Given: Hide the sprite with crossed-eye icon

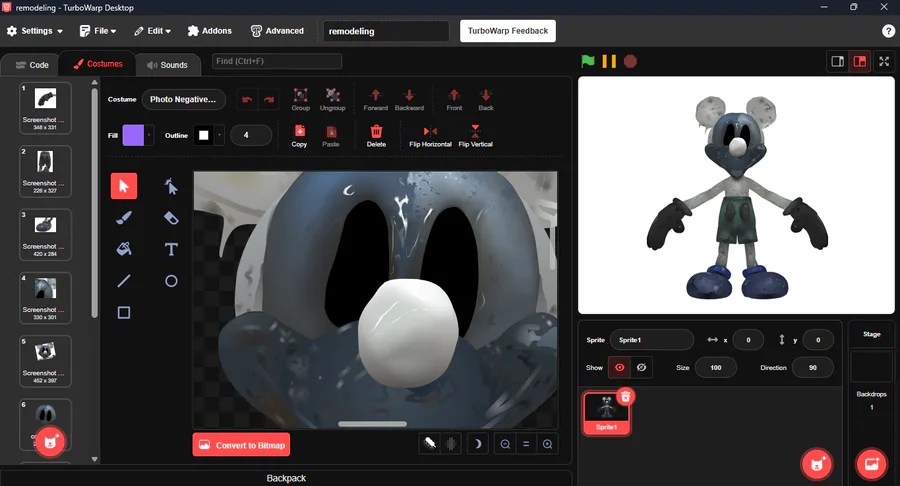Looking at the screenshot, I should coord(641,367).
